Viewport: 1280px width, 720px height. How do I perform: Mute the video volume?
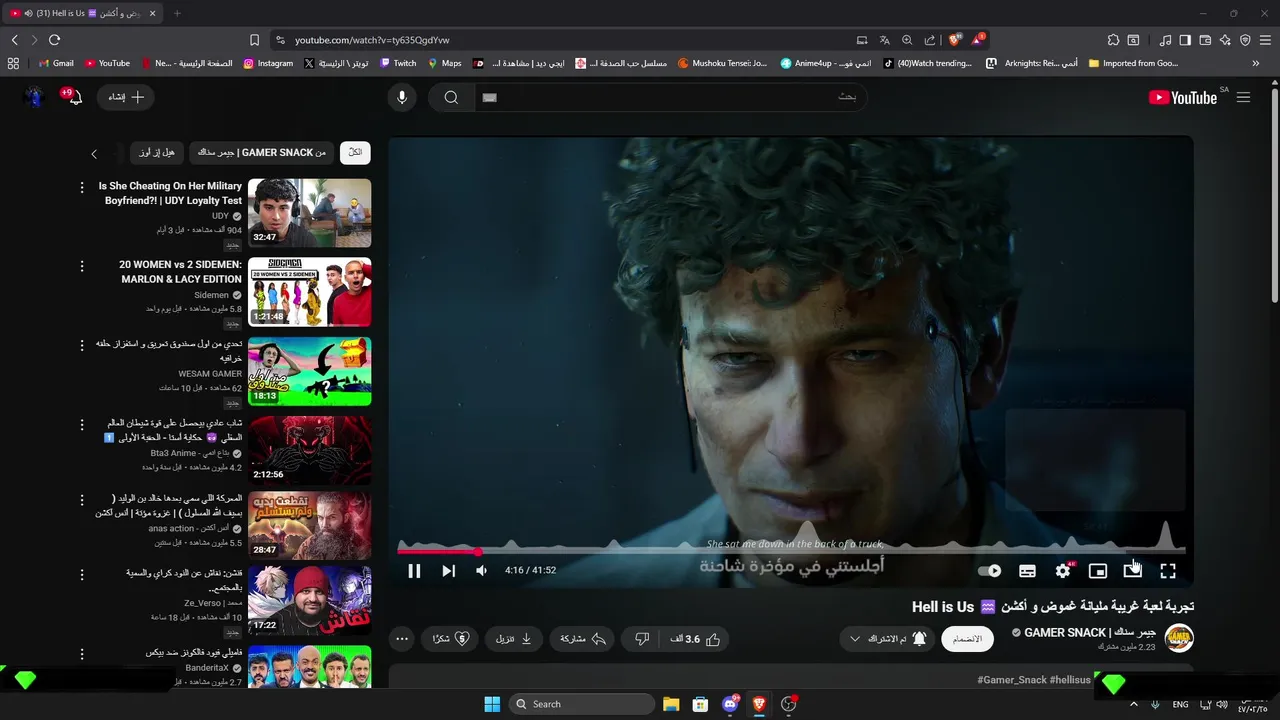[x=481, y=571]
